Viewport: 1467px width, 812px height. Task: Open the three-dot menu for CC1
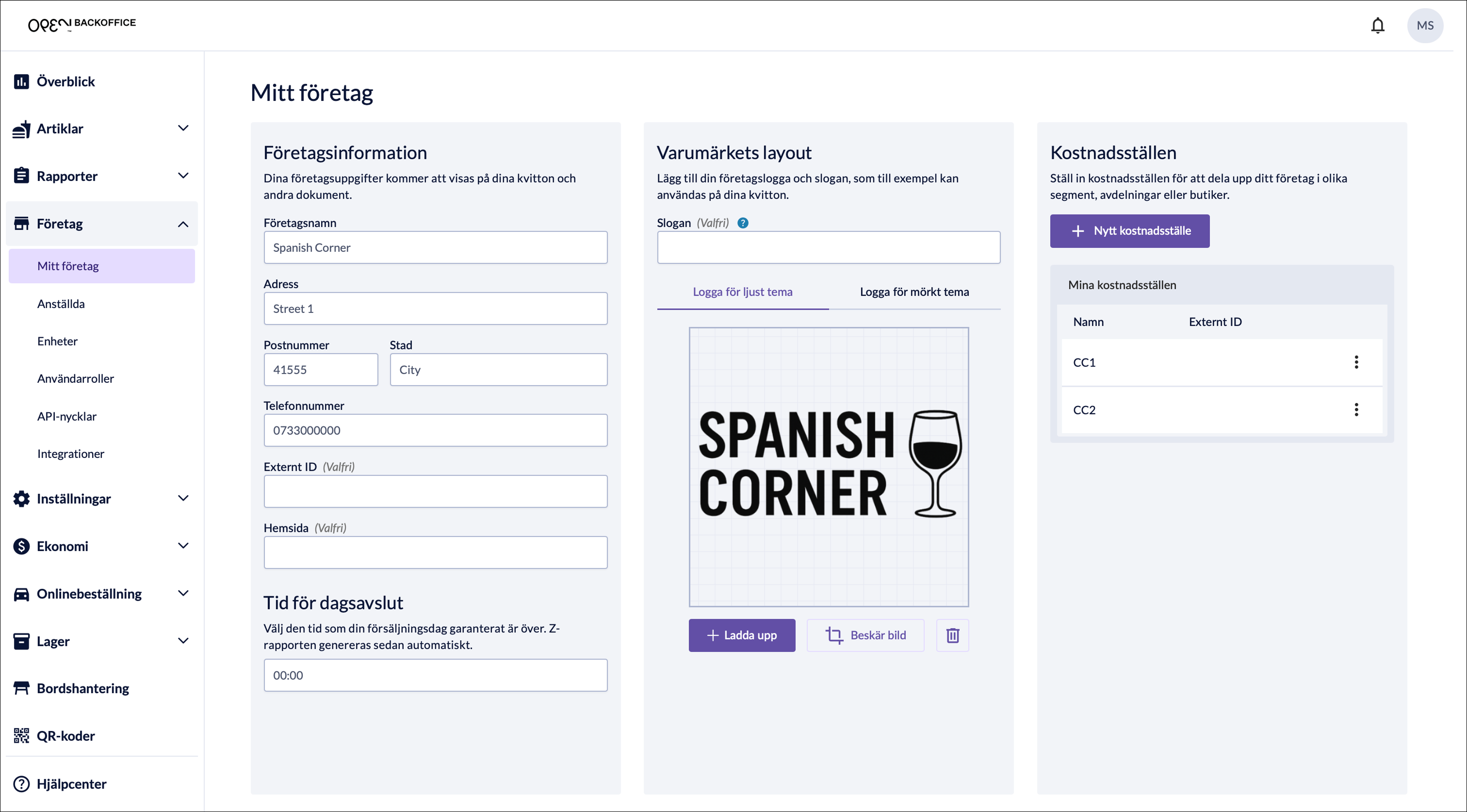pyautogui.click(x=1356, y=362)
